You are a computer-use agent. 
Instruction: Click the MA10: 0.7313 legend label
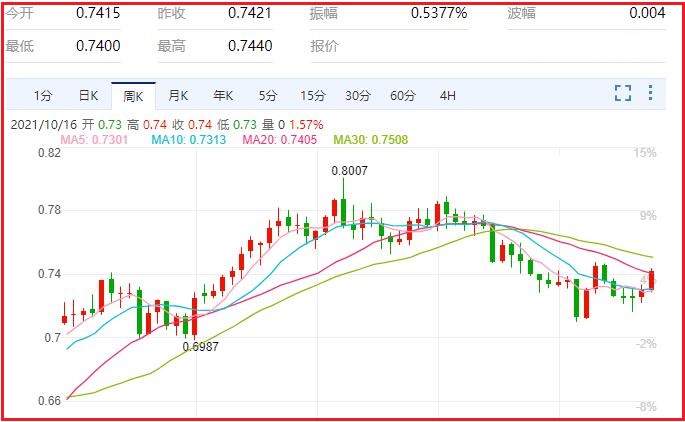coord(189,140)
